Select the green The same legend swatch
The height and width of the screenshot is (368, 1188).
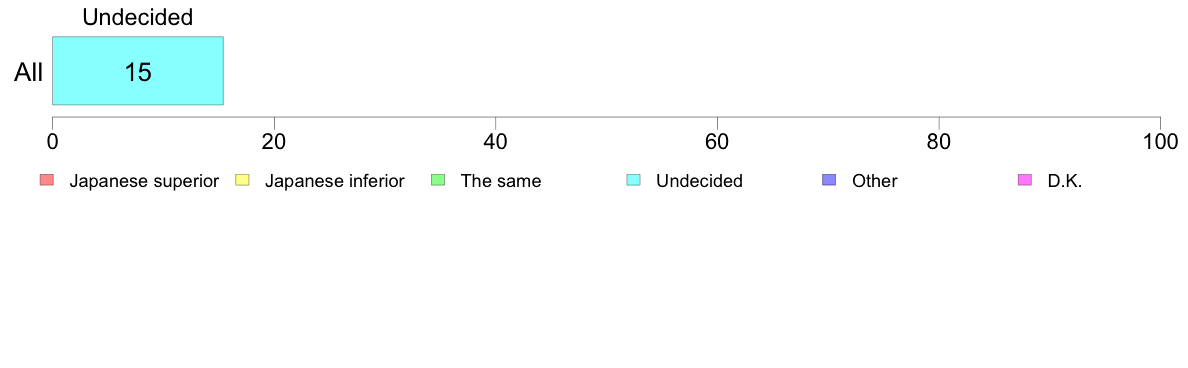(438, 180)
